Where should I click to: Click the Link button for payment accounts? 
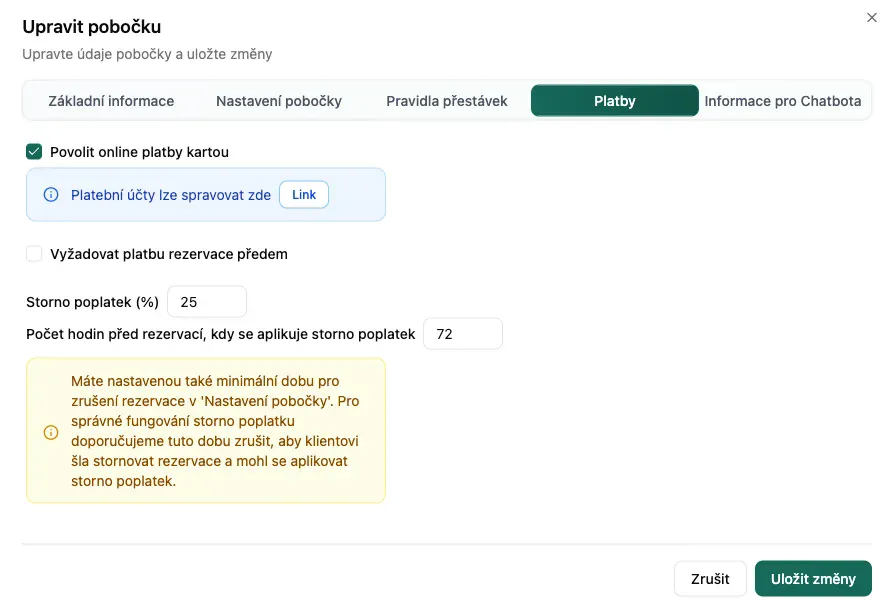[304, 195]
